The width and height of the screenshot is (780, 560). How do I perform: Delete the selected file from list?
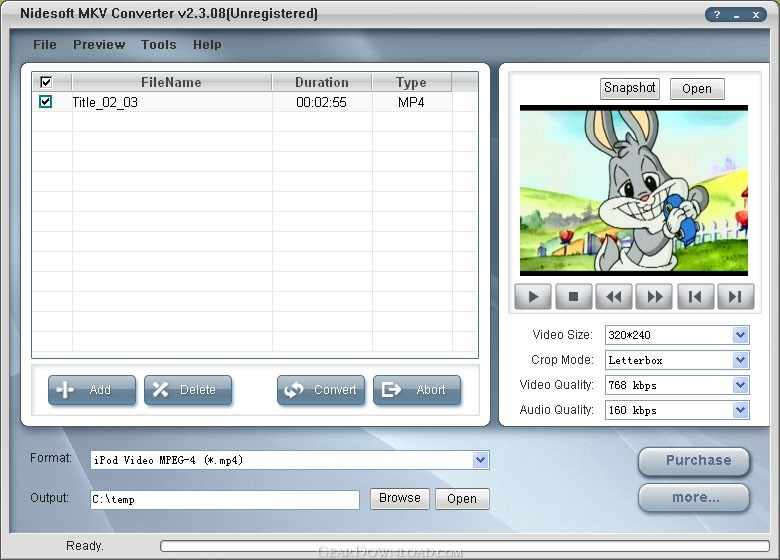(x=188, y=390)
